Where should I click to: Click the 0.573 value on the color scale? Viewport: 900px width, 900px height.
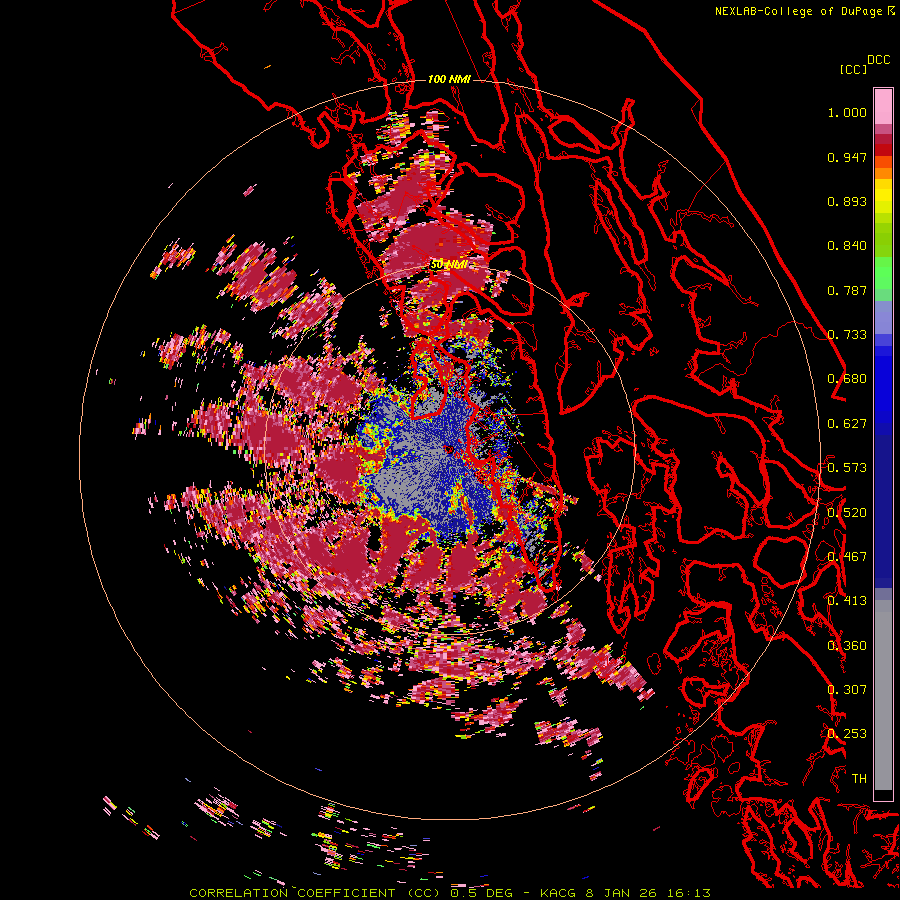tap(847, 468)
